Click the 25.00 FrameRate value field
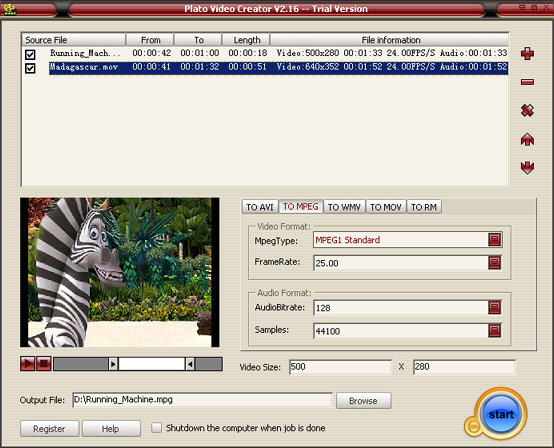Viewport: 554px width, 448px height. click(x=401, y=263)
